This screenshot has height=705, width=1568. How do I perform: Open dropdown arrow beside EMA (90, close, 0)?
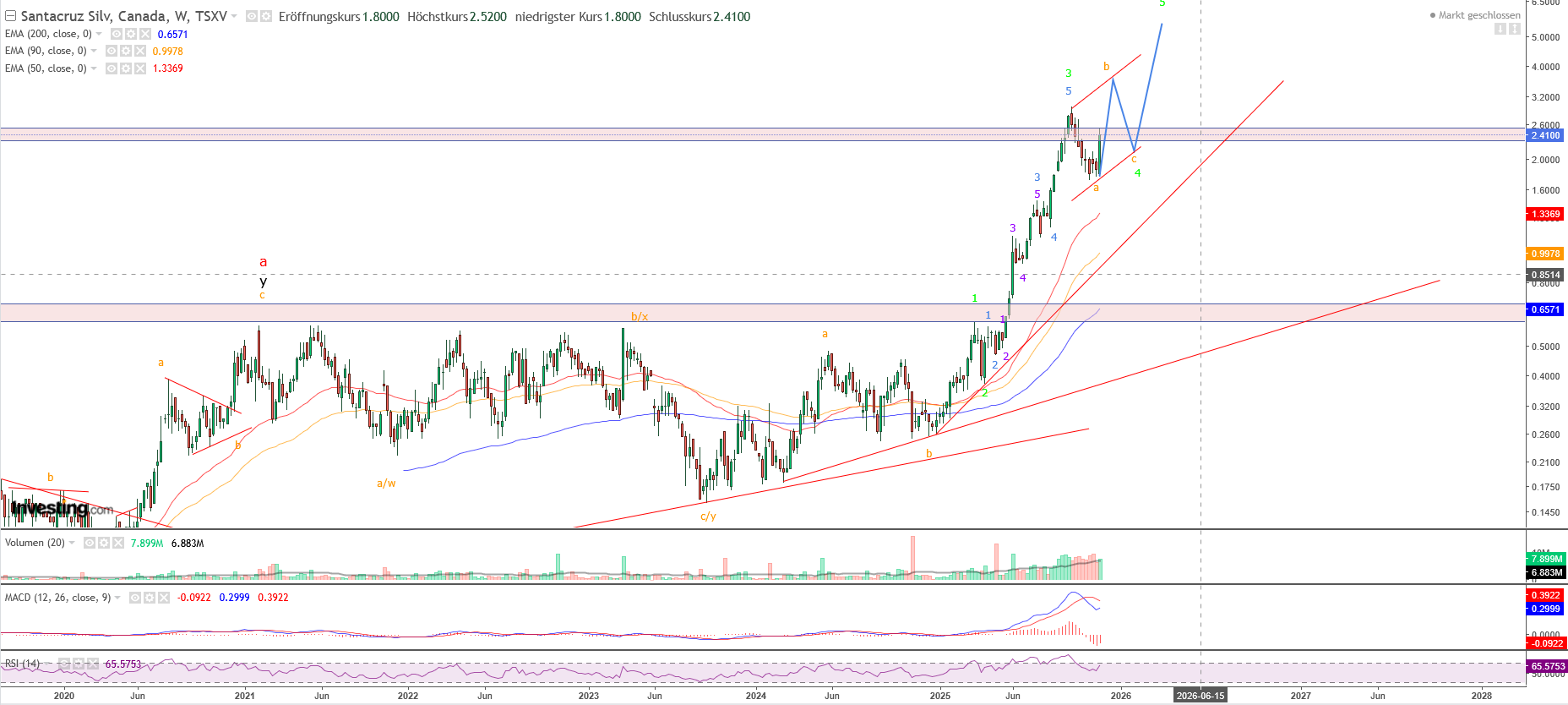coord(94,51)
